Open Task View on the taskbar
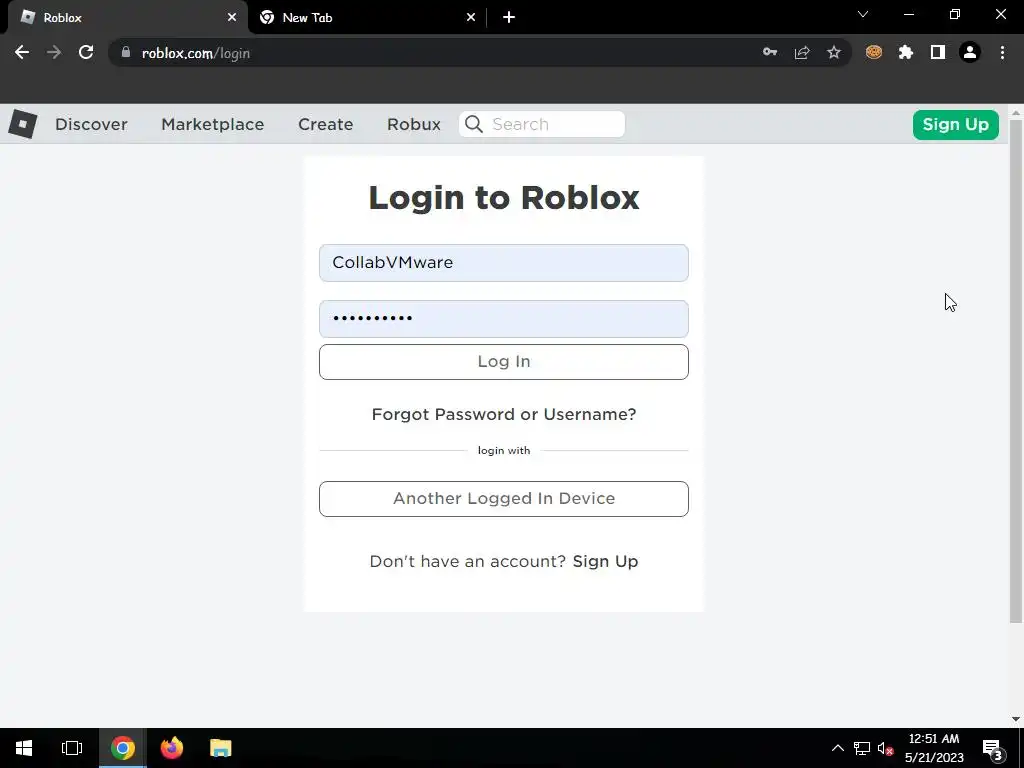Viewport: 1024px width, 768px height. coord(72,748)
